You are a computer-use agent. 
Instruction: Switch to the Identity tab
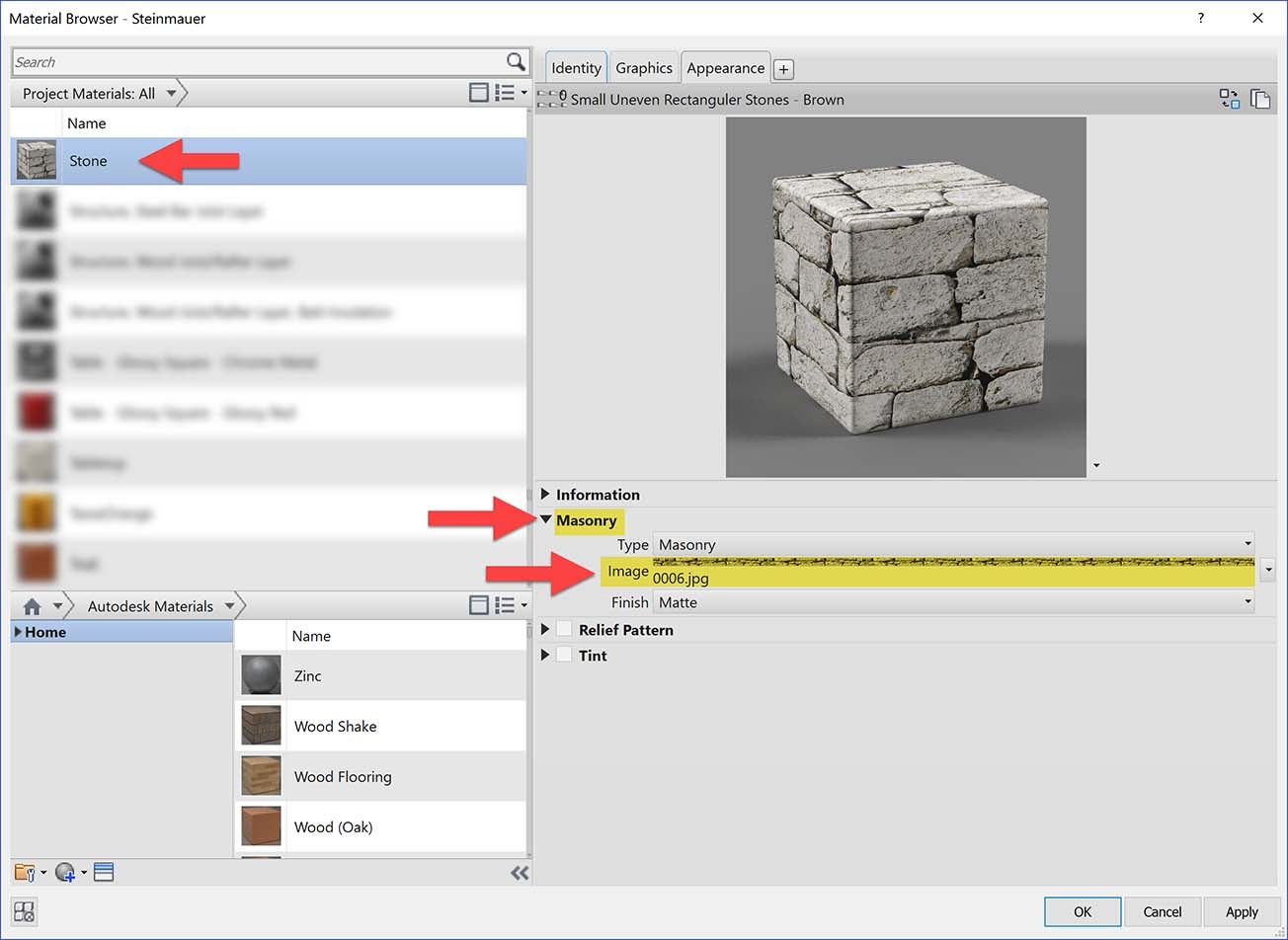click(x=575, y=67)
